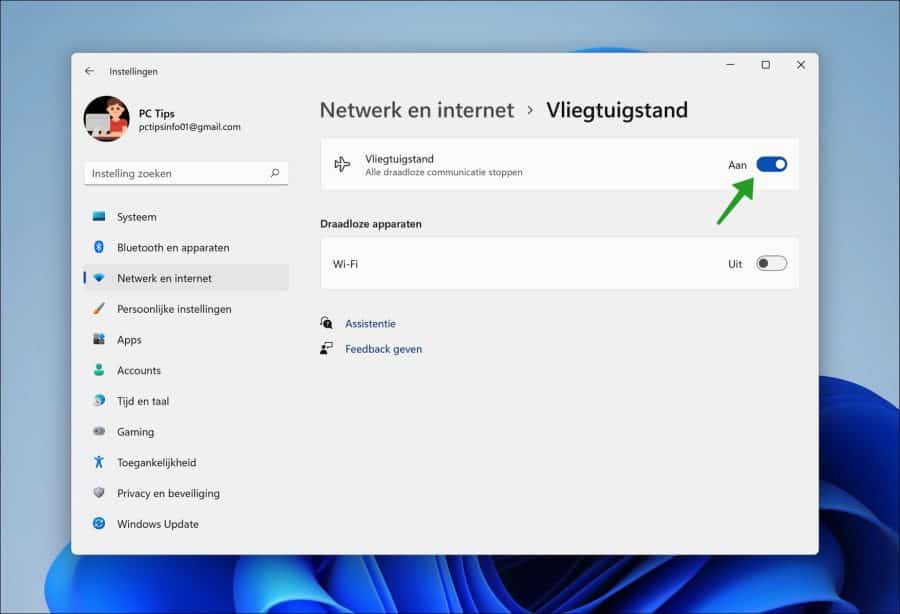The height and width of the screenshot is (614, 900).
Task: Open the Systeem settings page
Action: (x=186, y=217)
